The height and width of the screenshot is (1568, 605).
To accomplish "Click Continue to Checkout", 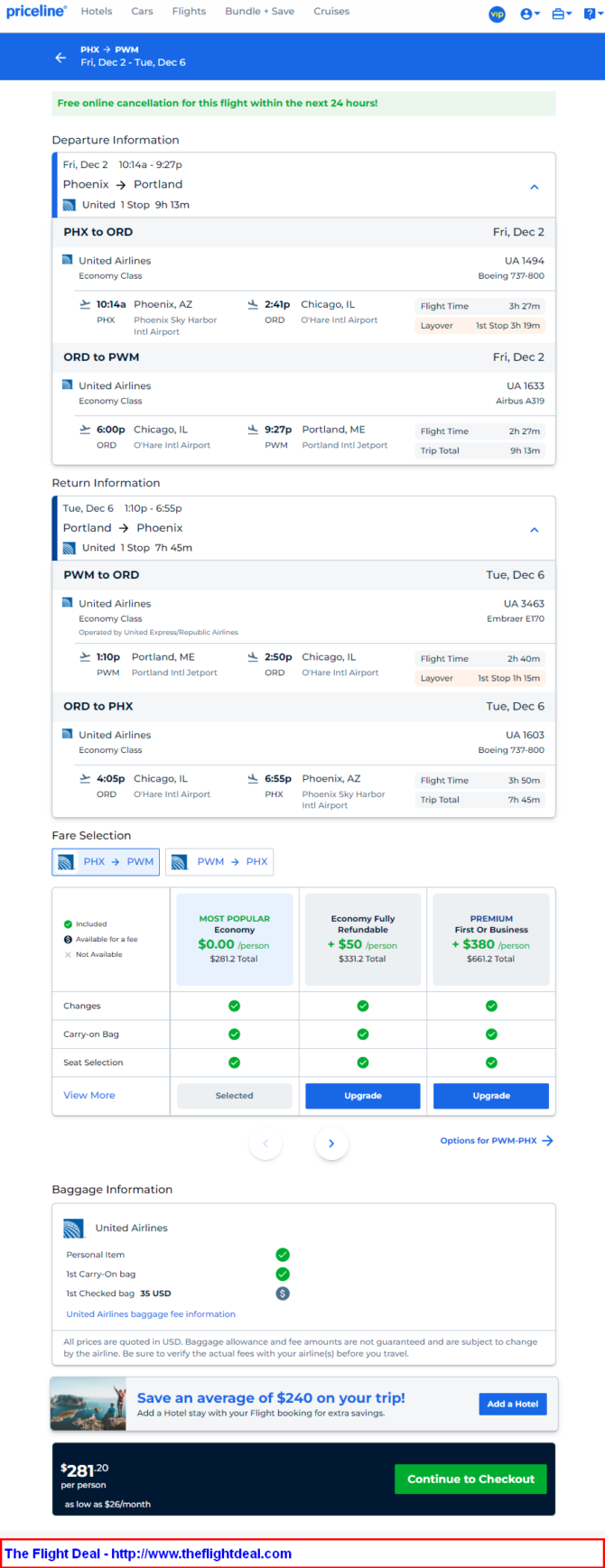I will pos(470,1479).
